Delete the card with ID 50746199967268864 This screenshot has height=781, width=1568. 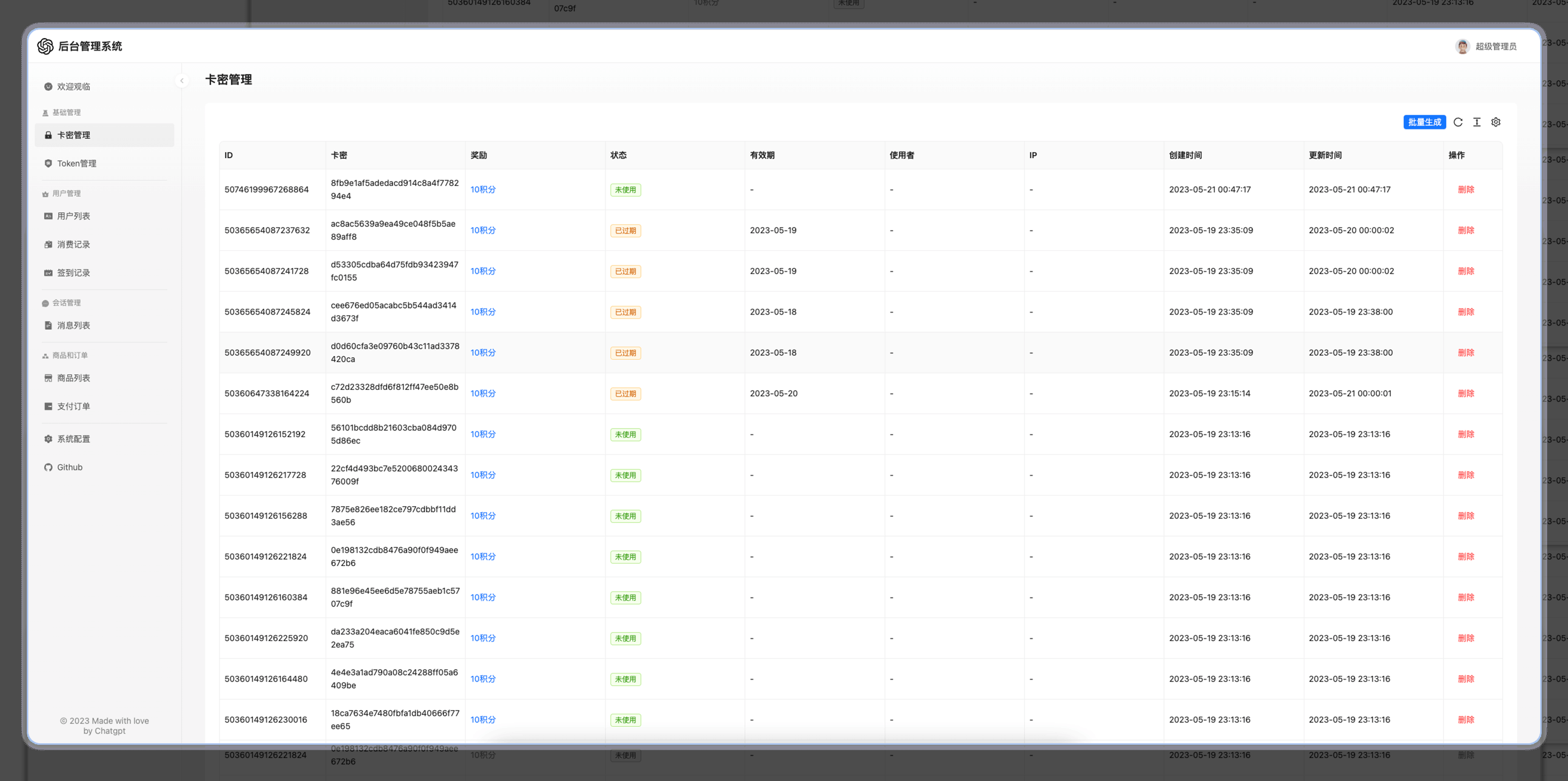tap(1466, 190)
